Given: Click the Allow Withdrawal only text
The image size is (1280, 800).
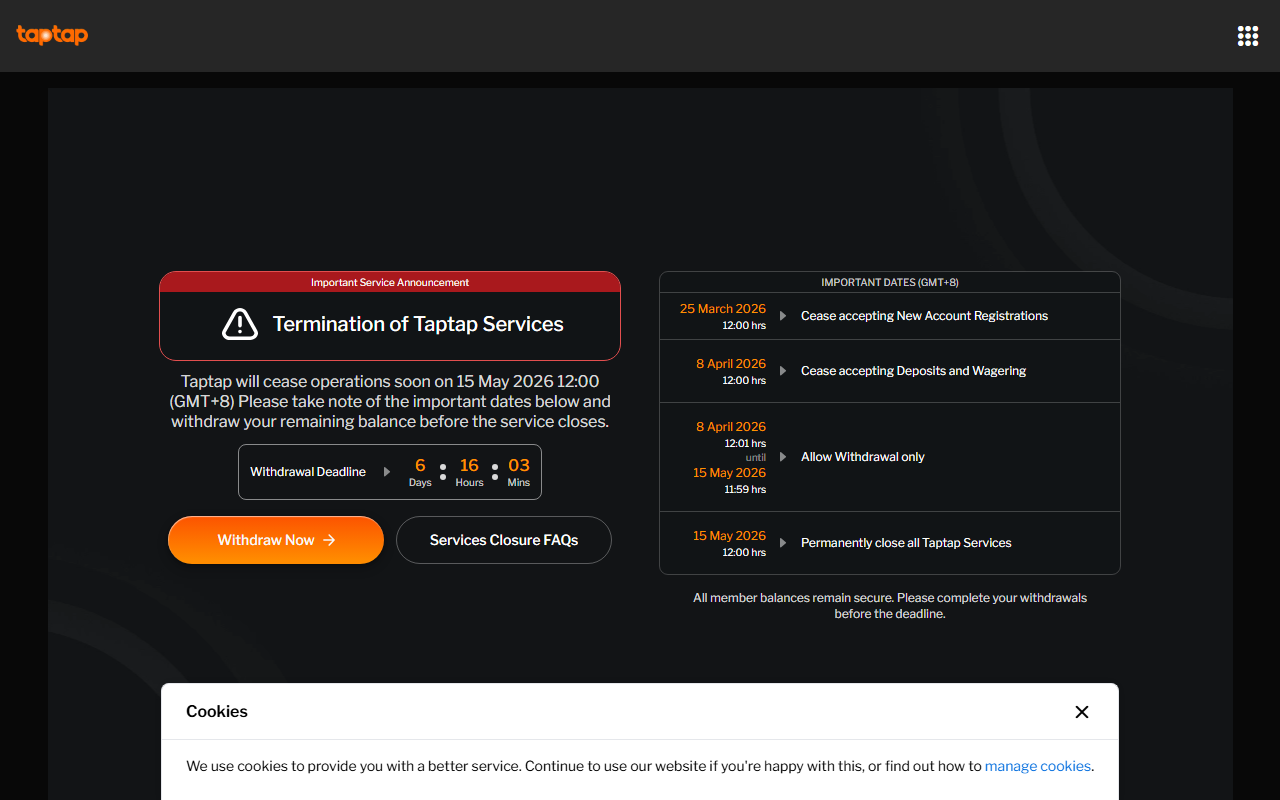Looking at the screenshot, I should coord(863,457).
